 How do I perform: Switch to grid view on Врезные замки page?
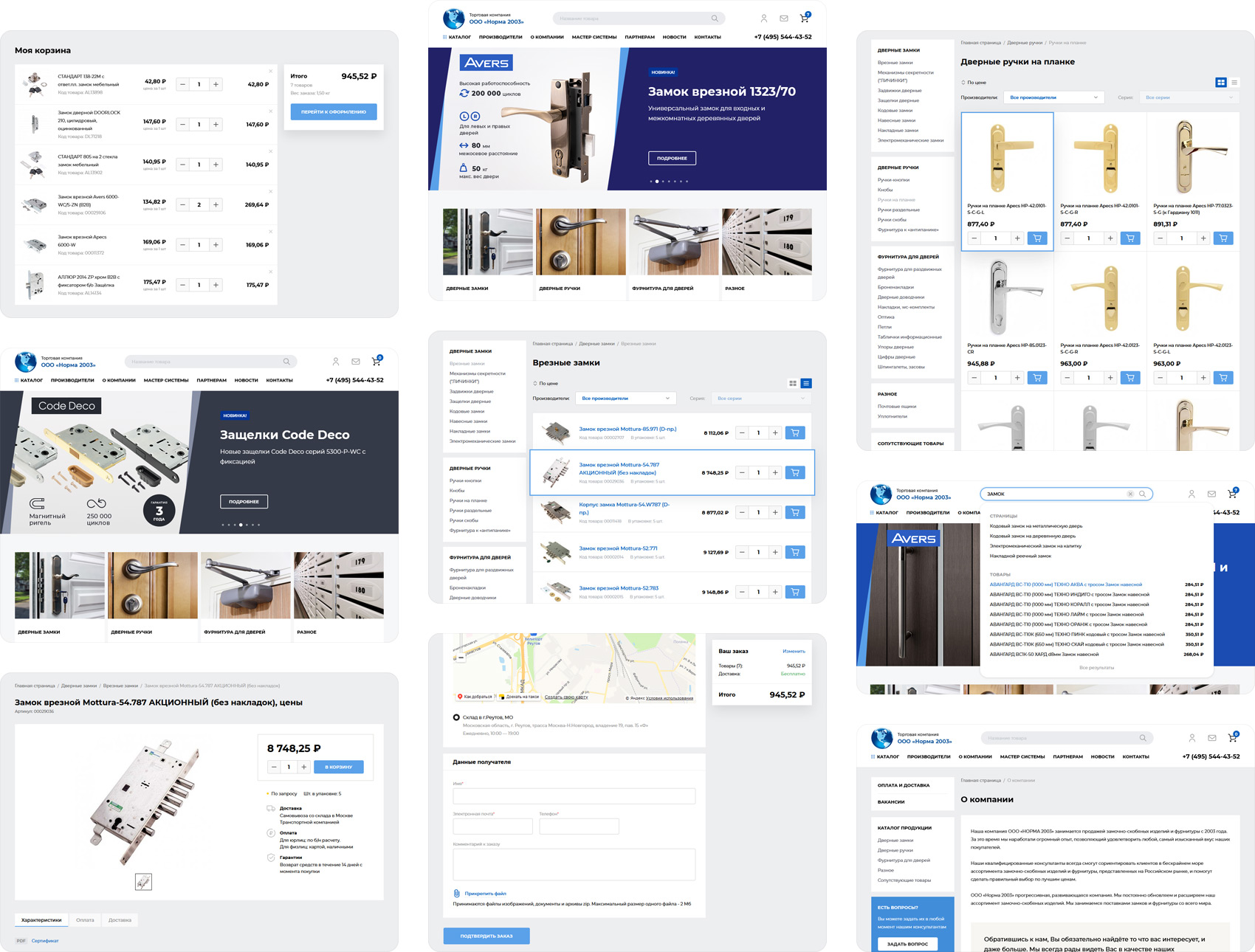point(793,384)
